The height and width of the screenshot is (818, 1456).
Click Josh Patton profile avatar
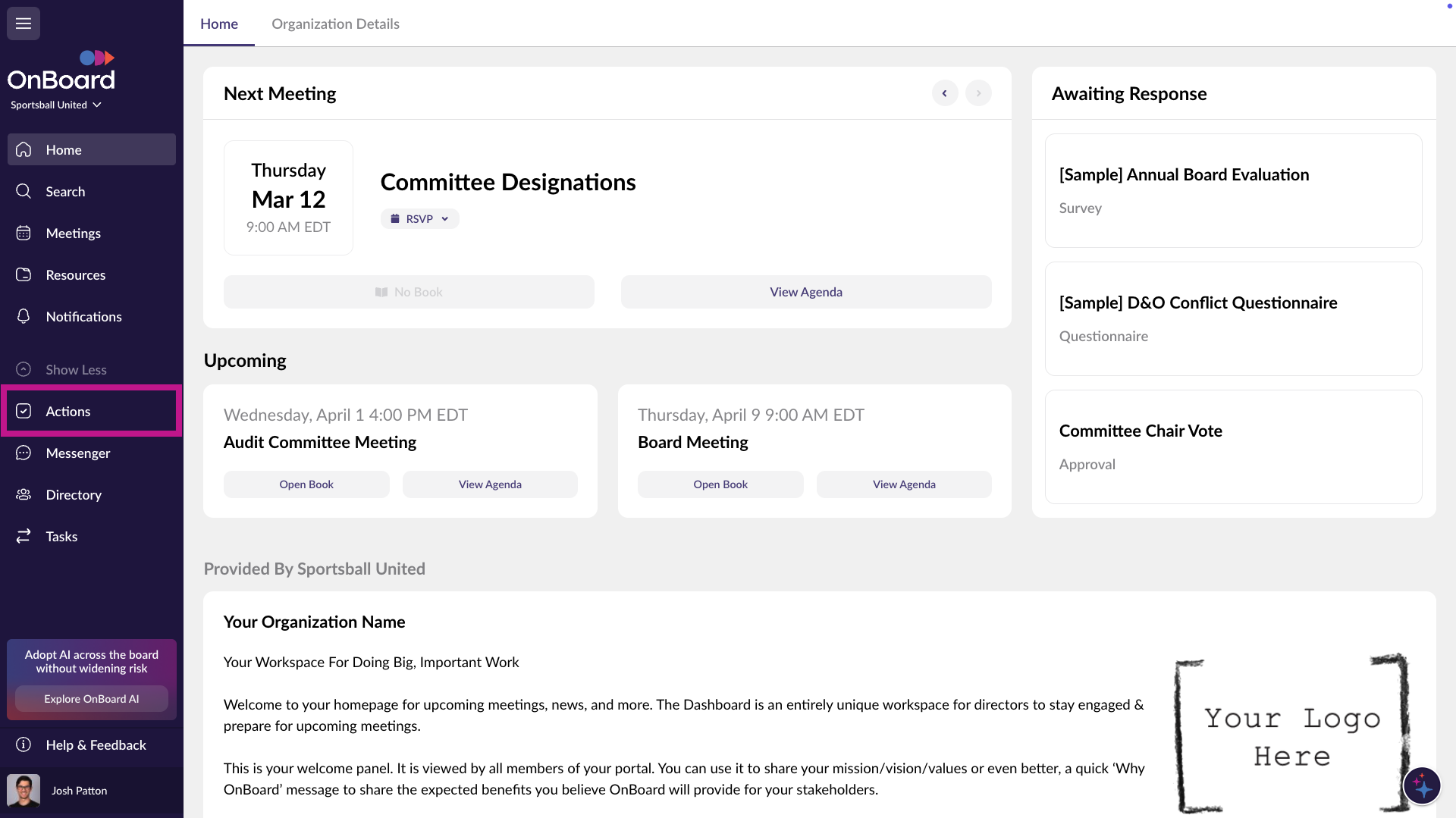[x=24, y=791]
